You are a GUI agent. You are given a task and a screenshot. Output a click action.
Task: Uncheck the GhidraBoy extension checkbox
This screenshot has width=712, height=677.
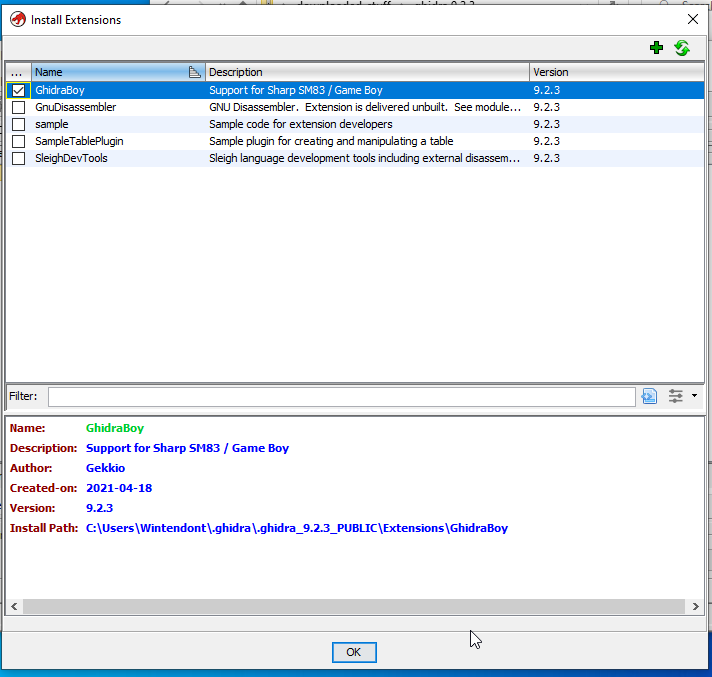18,91
